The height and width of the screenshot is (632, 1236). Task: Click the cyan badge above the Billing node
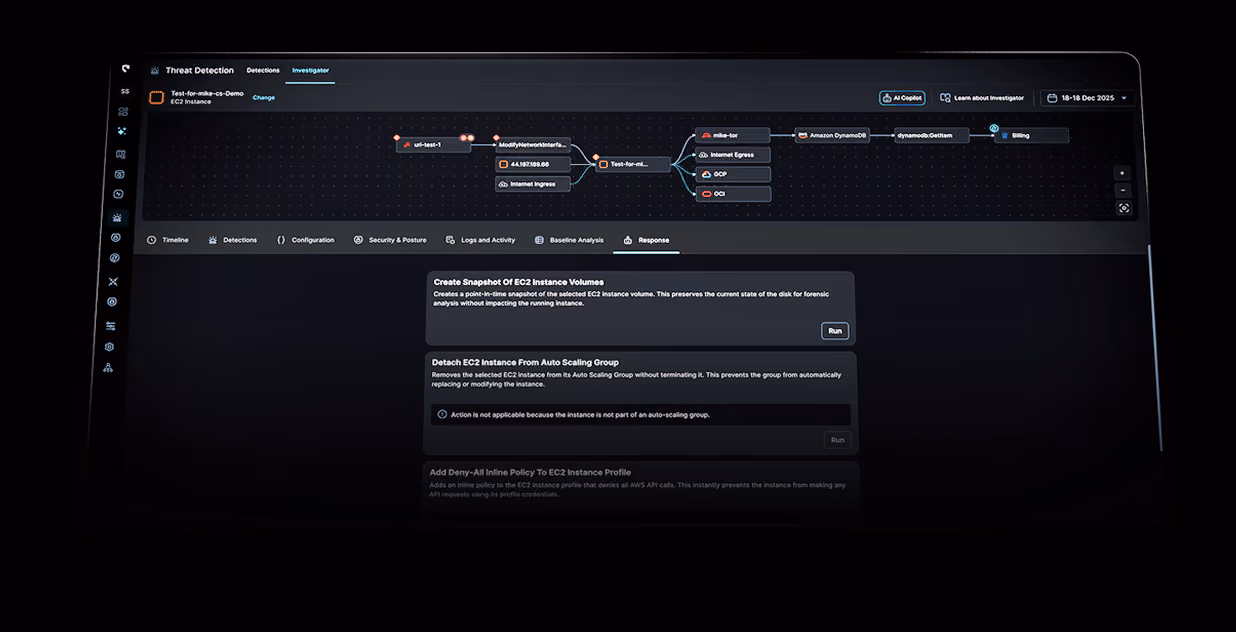995,128
